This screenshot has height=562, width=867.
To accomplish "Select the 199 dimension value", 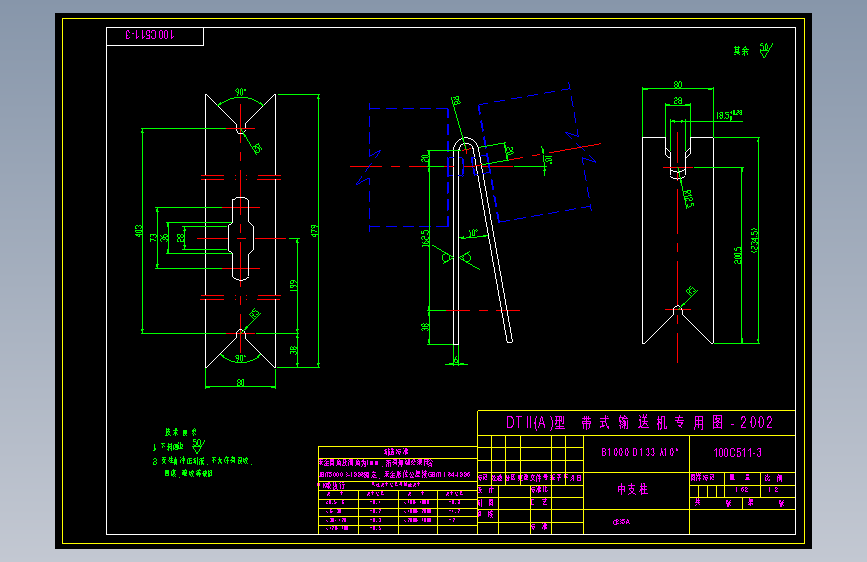I will point(294,285).
